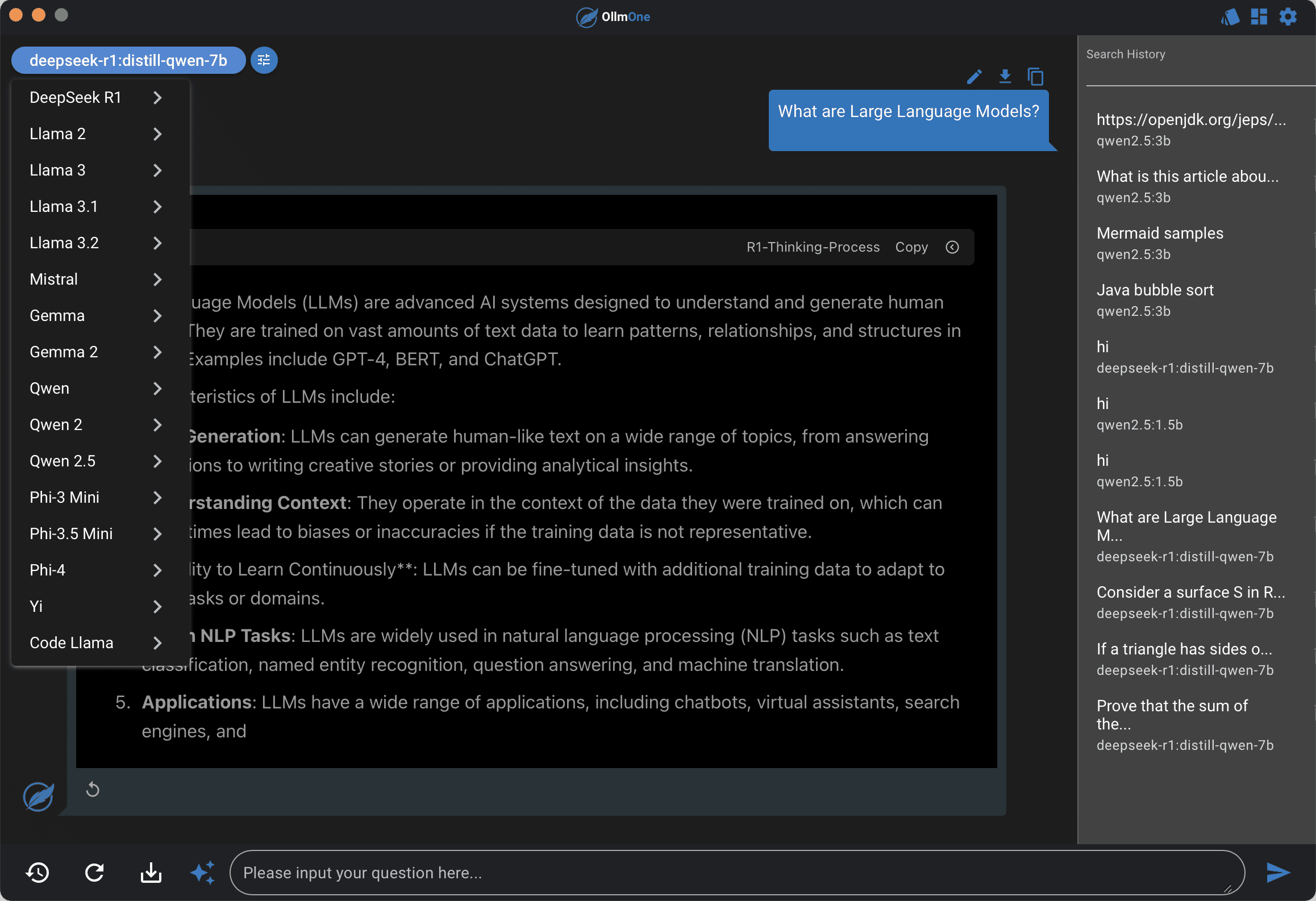The image size is (1316, 901).
Task: Click the regenerate response icon below answer
Action: (93, 789)
